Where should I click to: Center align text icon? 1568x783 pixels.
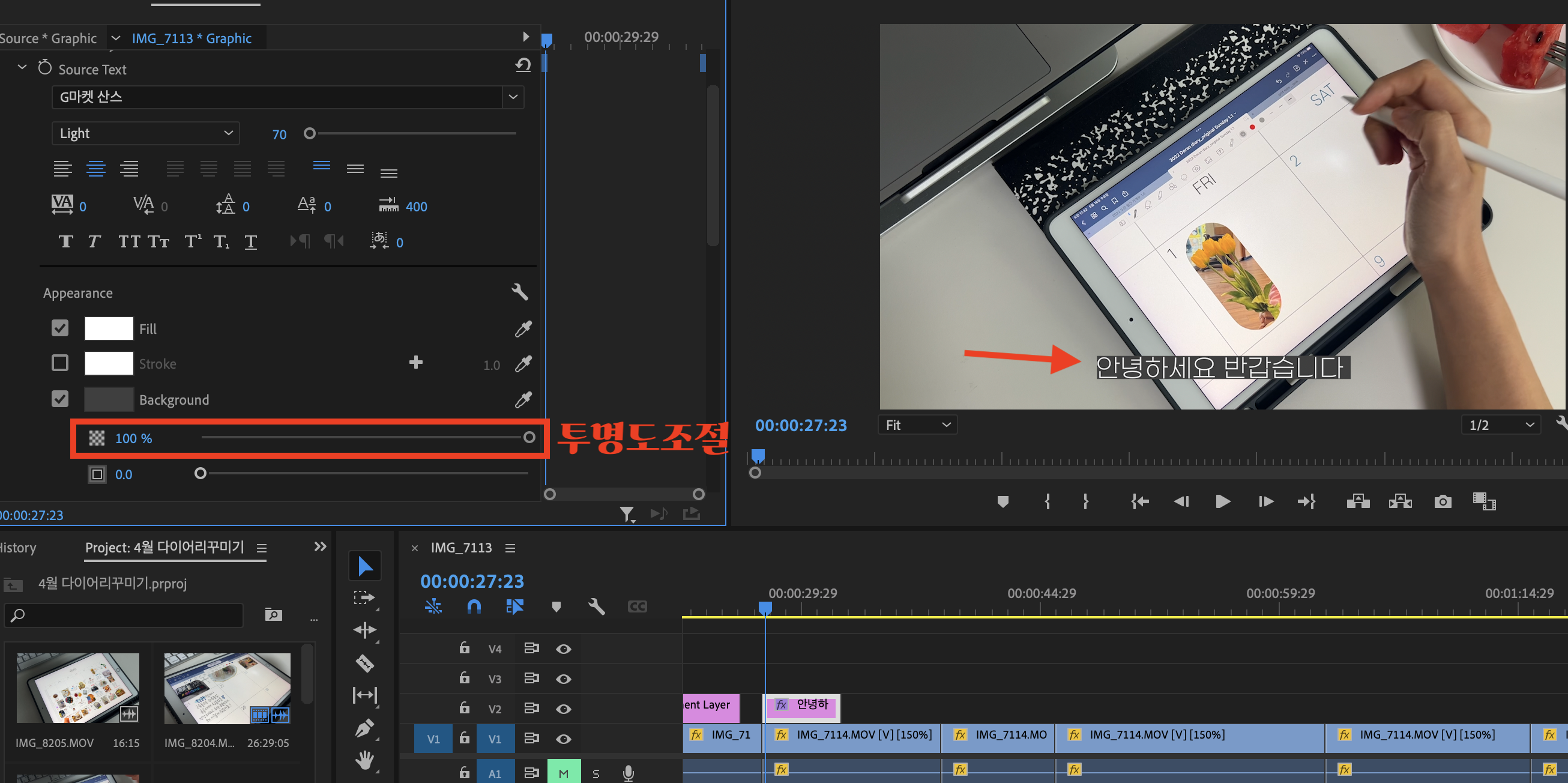[95, 169]
